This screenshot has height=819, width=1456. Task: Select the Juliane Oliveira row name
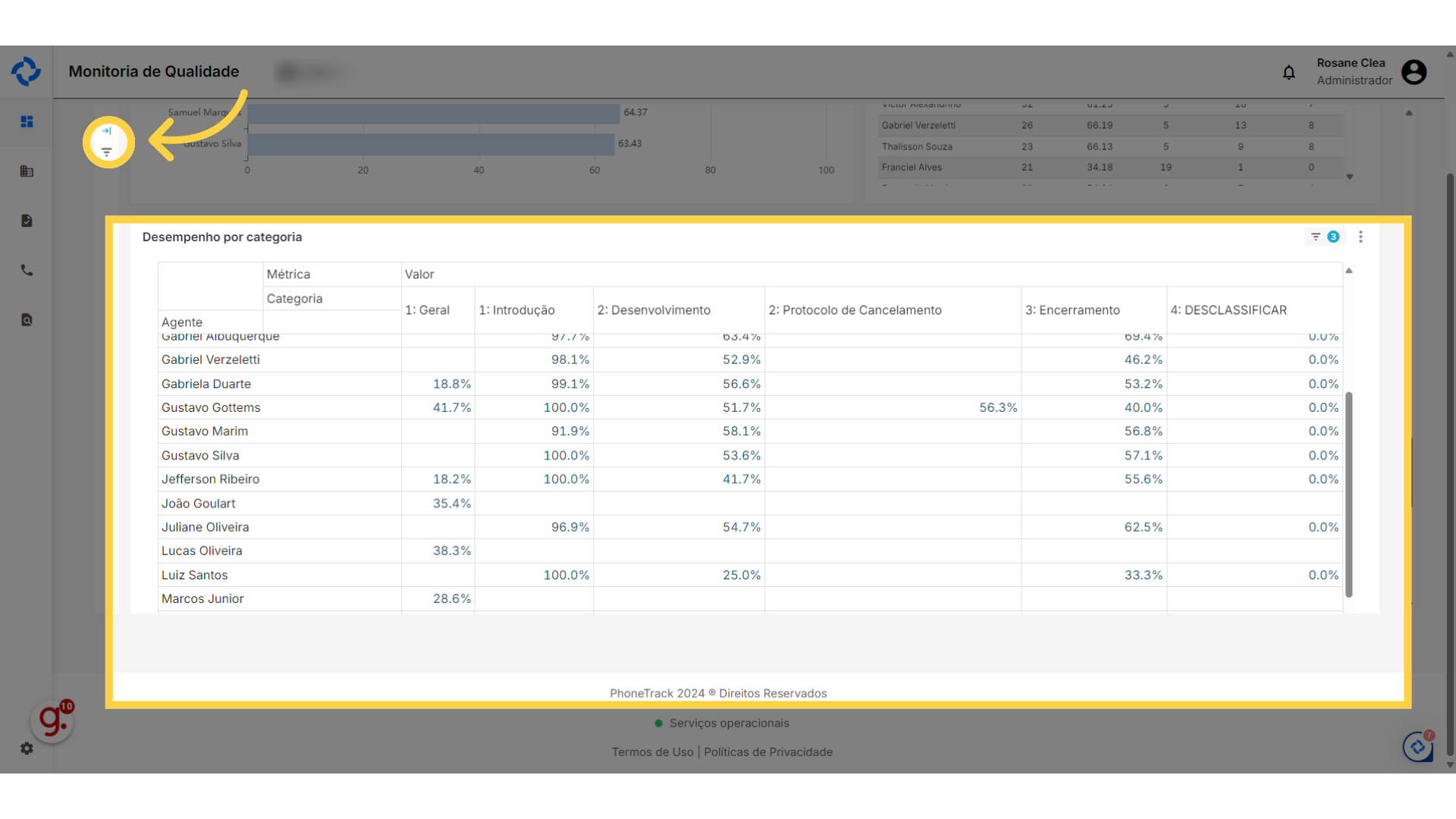205,526
